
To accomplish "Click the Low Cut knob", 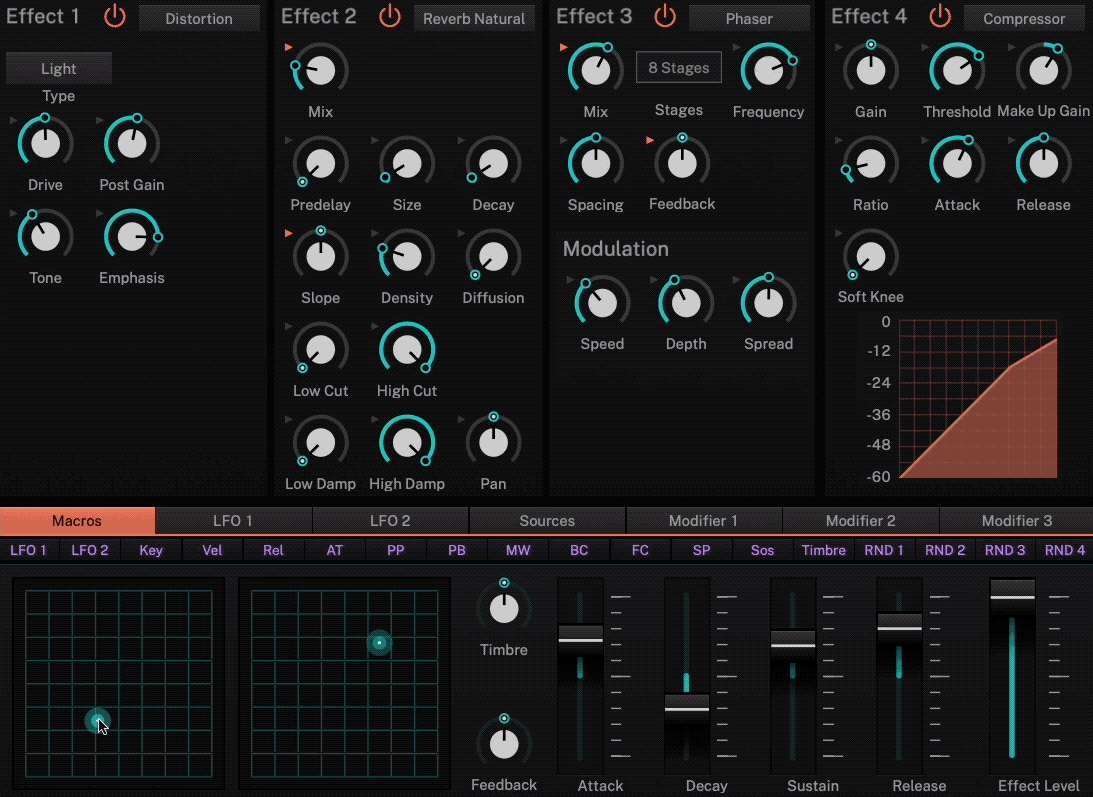I will 321,349.
